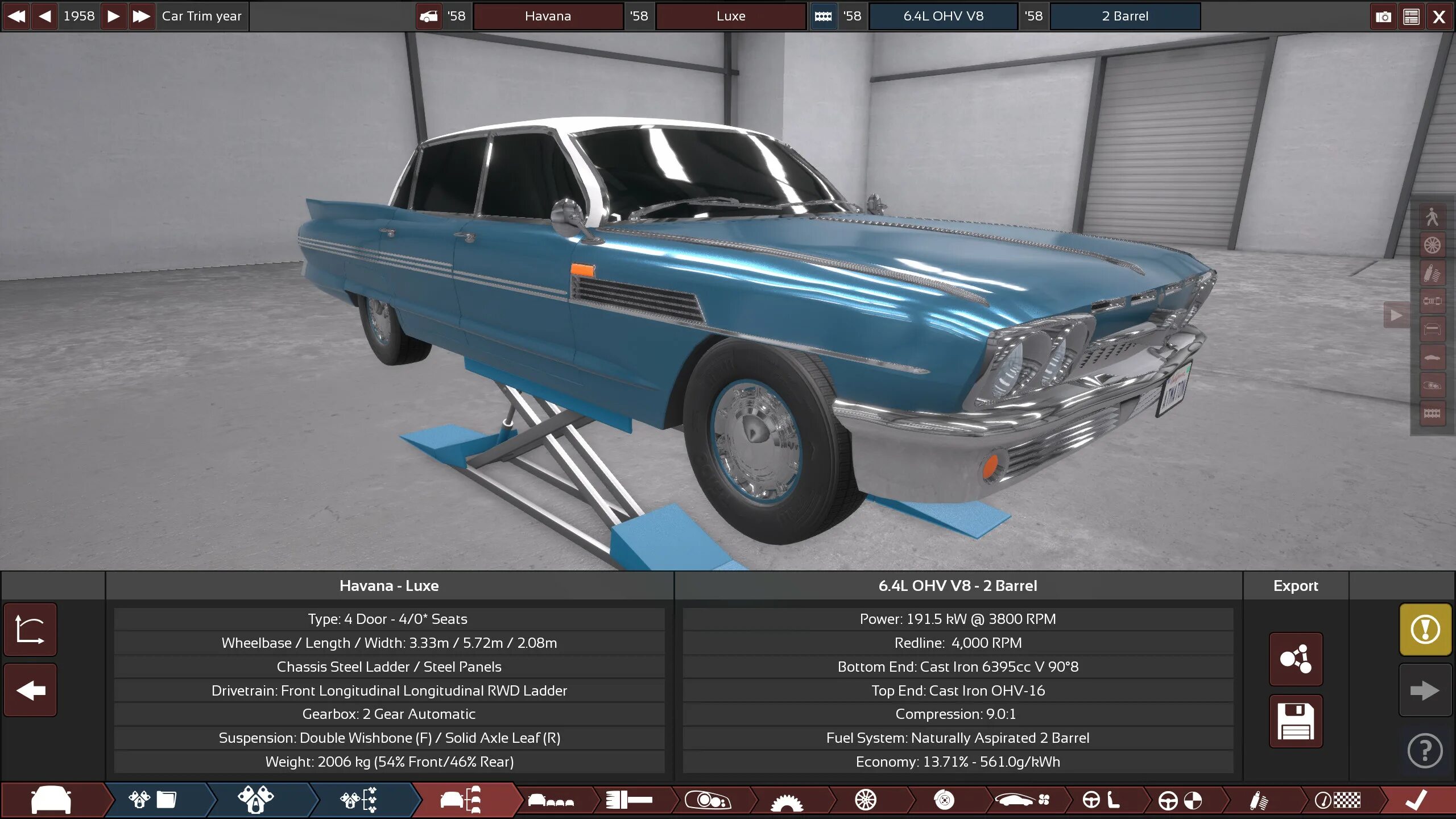Click the checkmark finish step
1456x819 pixels.
click(x=1416, y=800)
